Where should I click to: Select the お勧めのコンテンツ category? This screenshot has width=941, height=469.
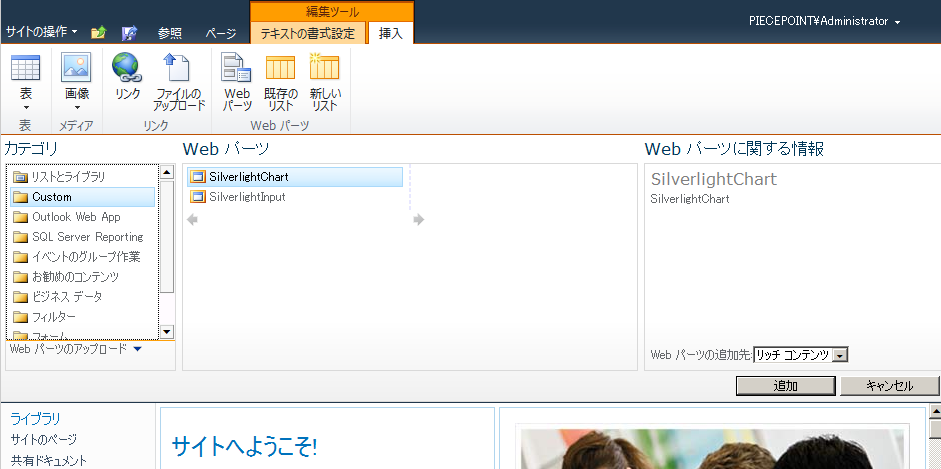click(83, 277)
